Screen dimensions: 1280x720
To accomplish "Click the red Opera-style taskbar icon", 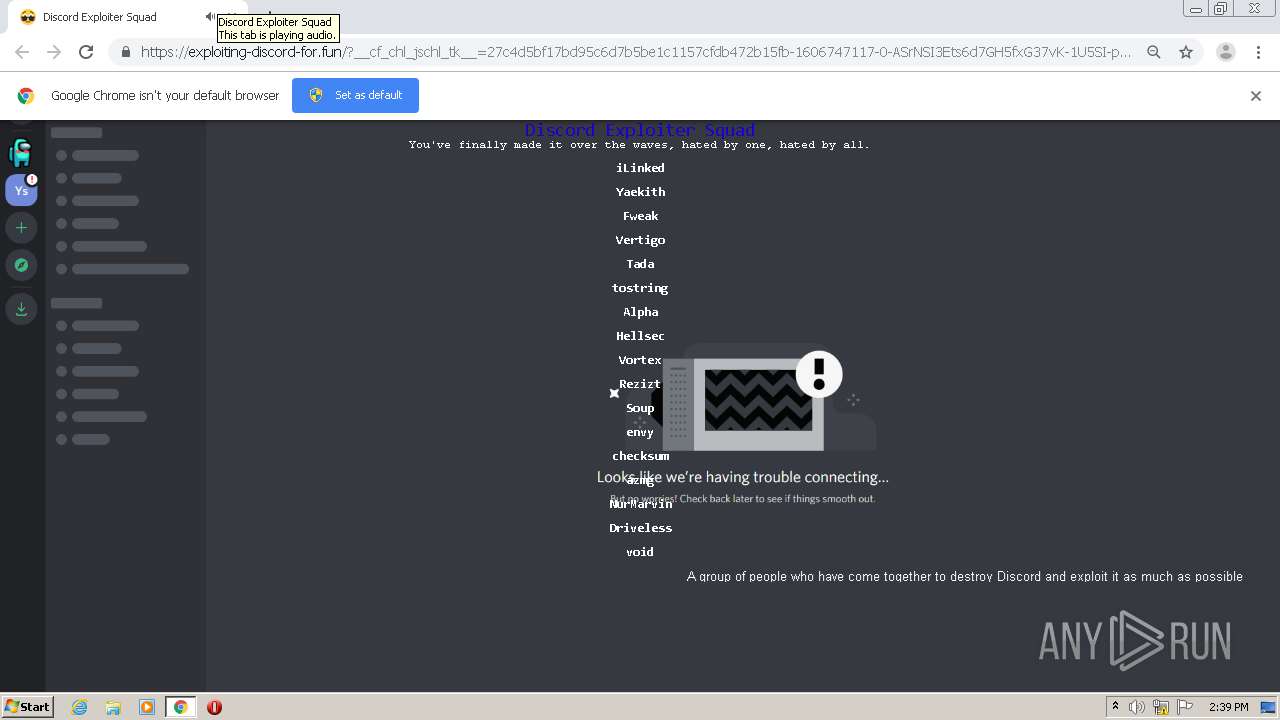I will (214, 707).
